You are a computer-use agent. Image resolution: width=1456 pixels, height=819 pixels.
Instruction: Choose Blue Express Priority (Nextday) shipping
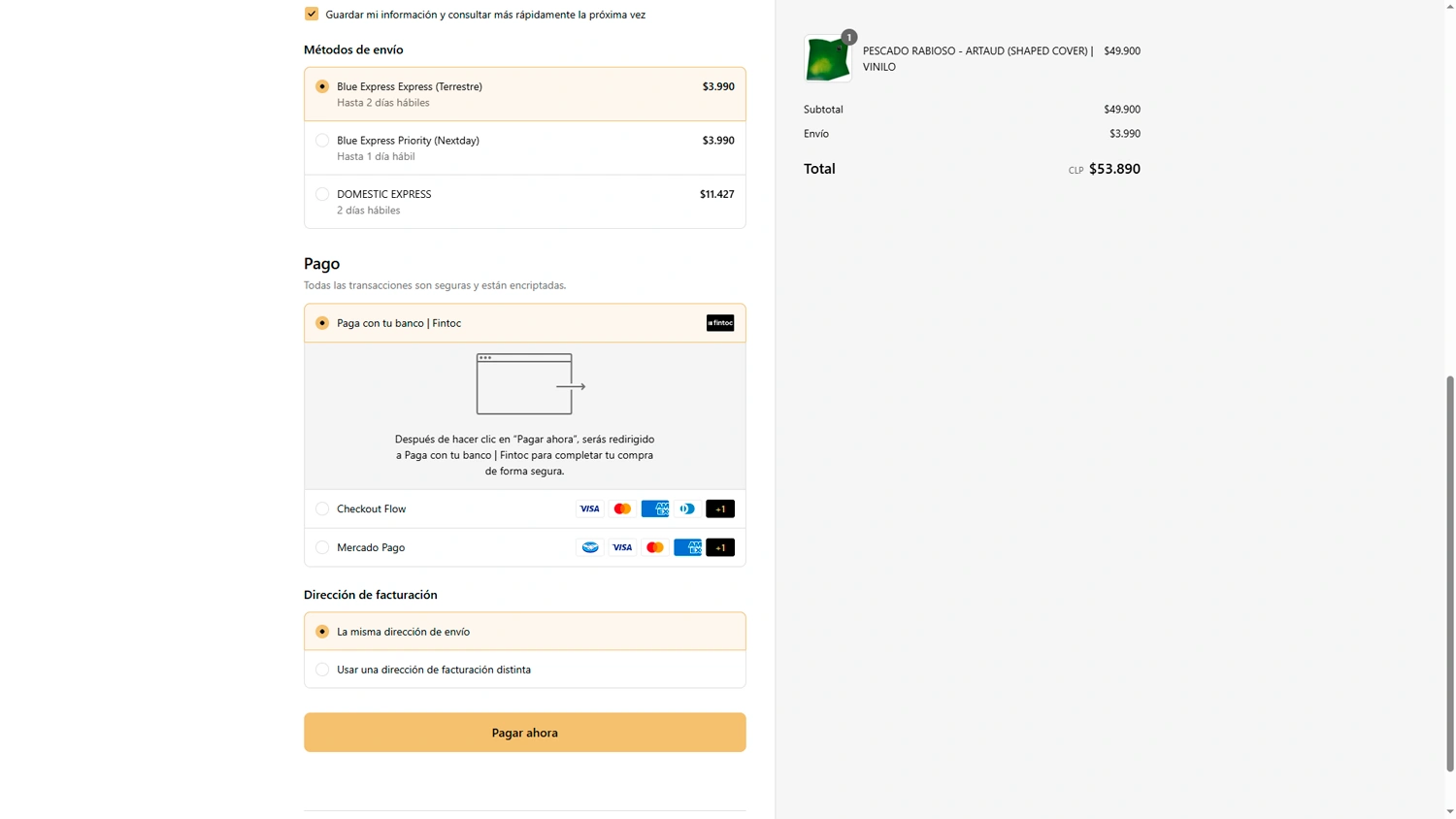tap(322, 141)
